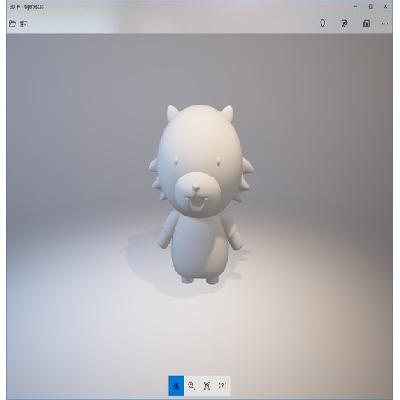Open the more options ellipsis menu

pyautogui.click(x=385, y=23)
